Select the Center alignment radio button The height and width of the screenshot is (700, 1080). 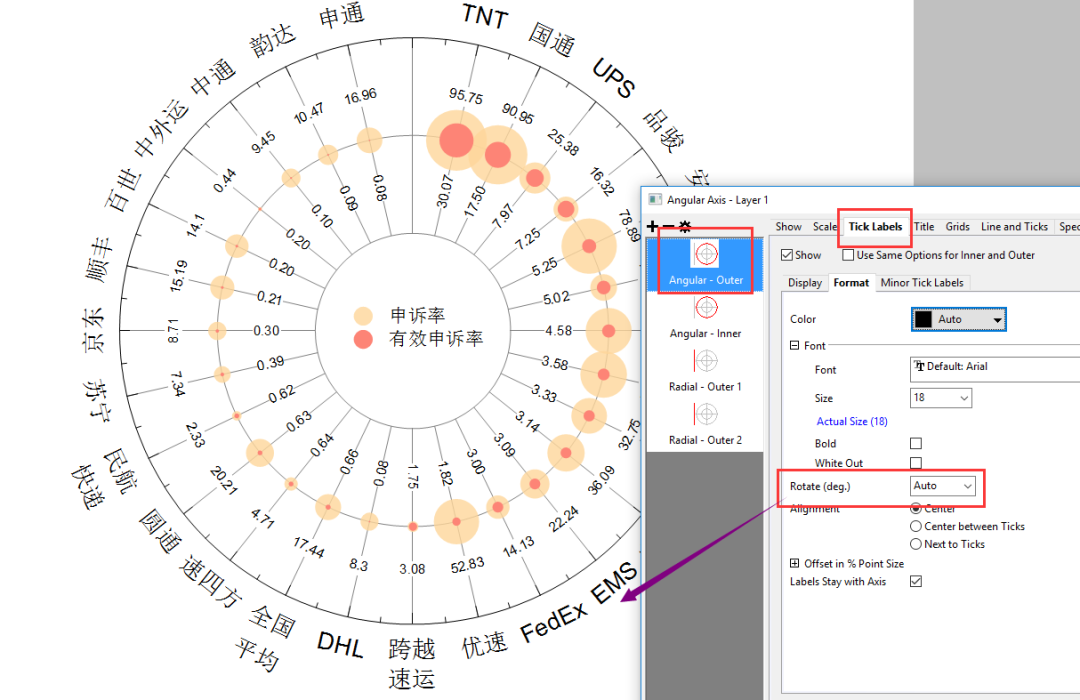916,508
